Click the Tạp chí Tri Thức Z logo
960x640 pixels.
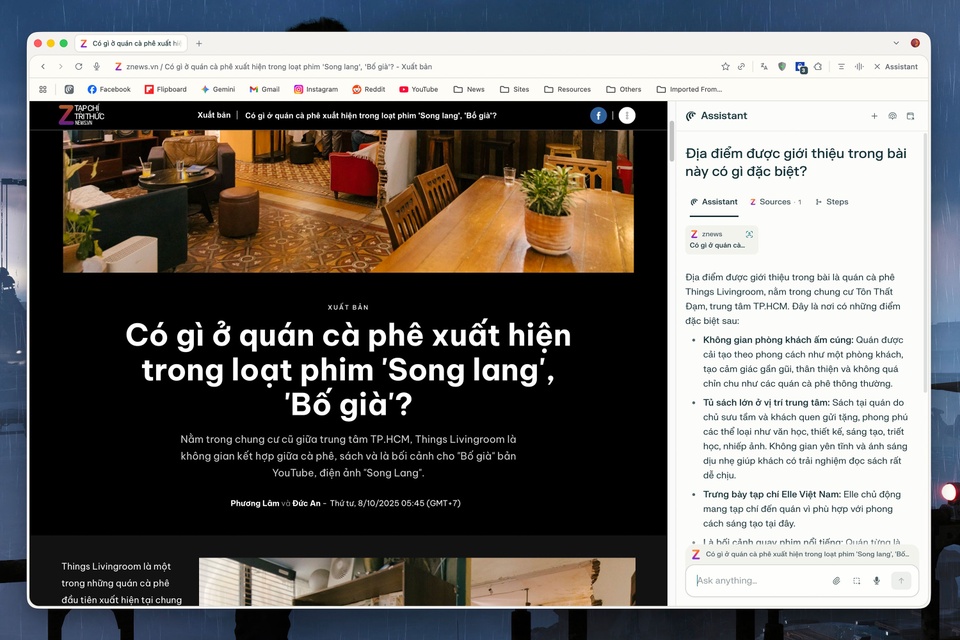pyautogui.click(x=81, y=115)
